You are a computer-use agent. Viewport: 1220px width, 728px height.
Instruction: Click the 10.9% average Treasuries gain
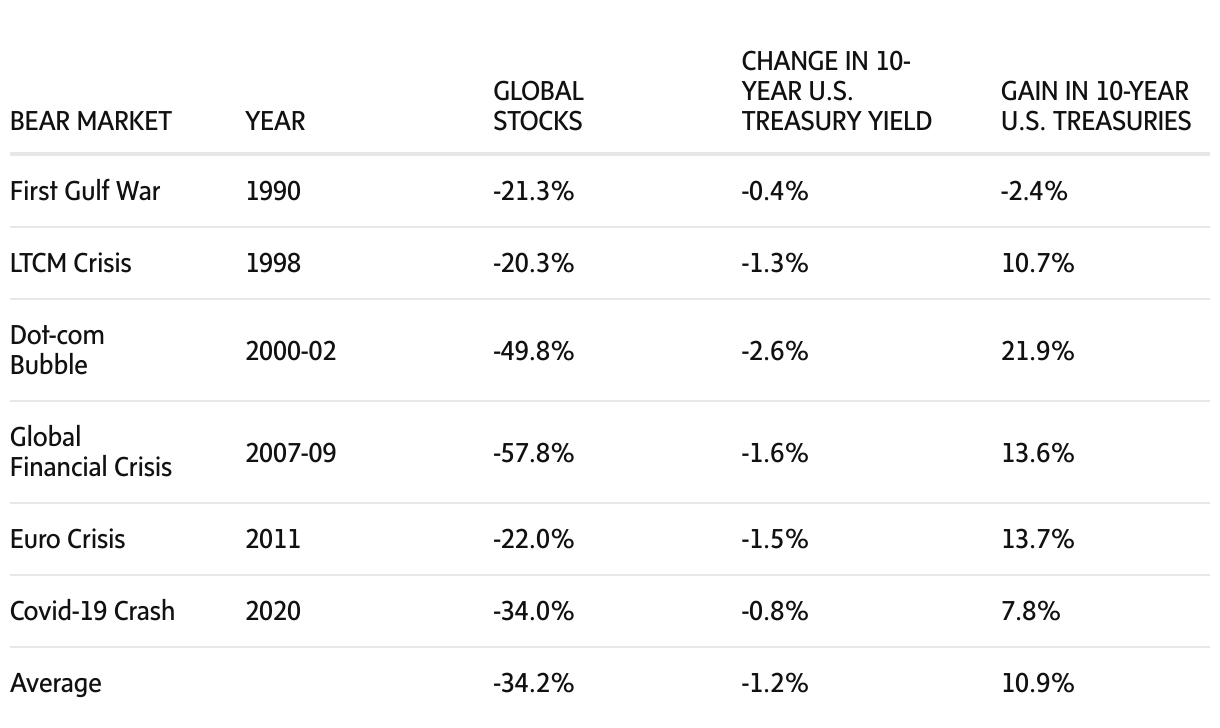click(1037, 683)
